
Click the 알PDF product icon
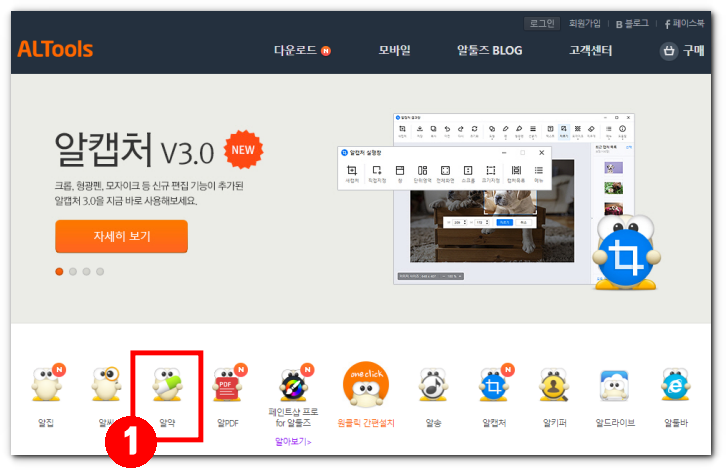229,383
